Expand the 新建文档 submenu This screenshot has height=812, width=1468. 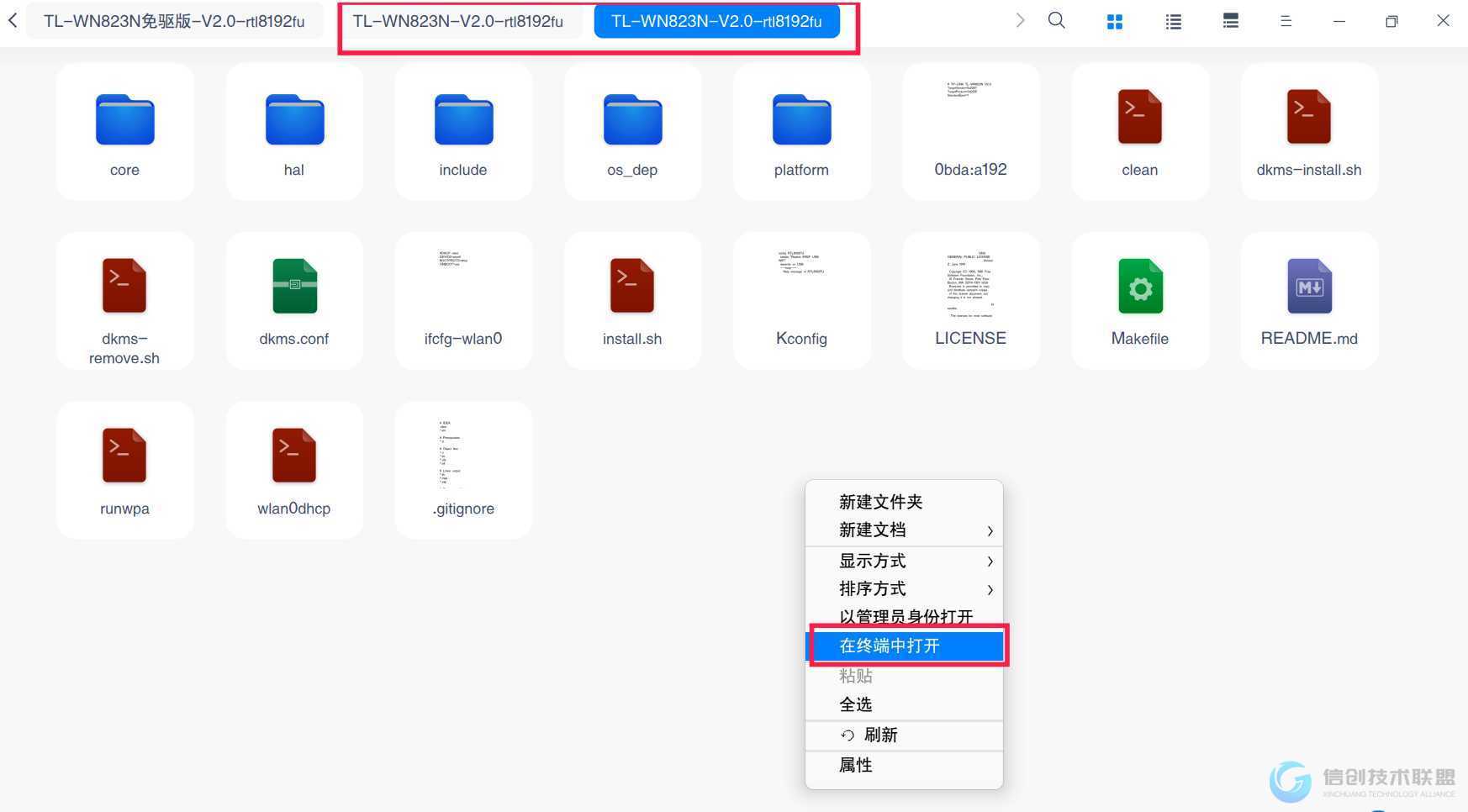pyautogui.click(x=904, y=530)
